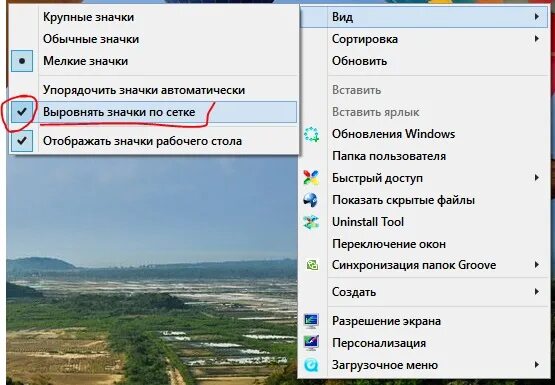The image size is (555, 385).
Task: Open the Сортировка menu item
Action: point(425,39)
